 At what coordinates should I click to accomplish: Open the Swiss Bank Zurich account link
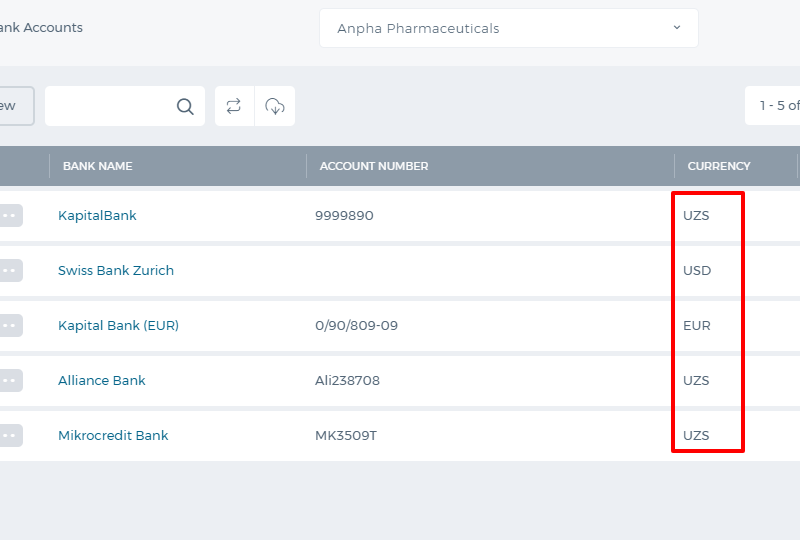(x=116, y=271)
